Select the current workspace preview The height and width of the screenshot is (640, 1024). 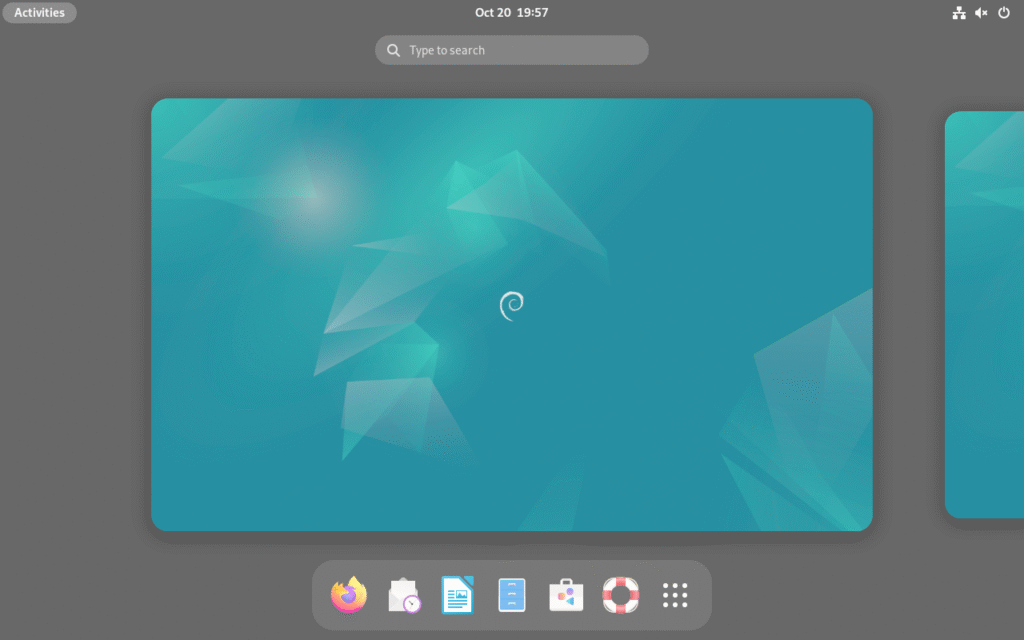[511, 313]
